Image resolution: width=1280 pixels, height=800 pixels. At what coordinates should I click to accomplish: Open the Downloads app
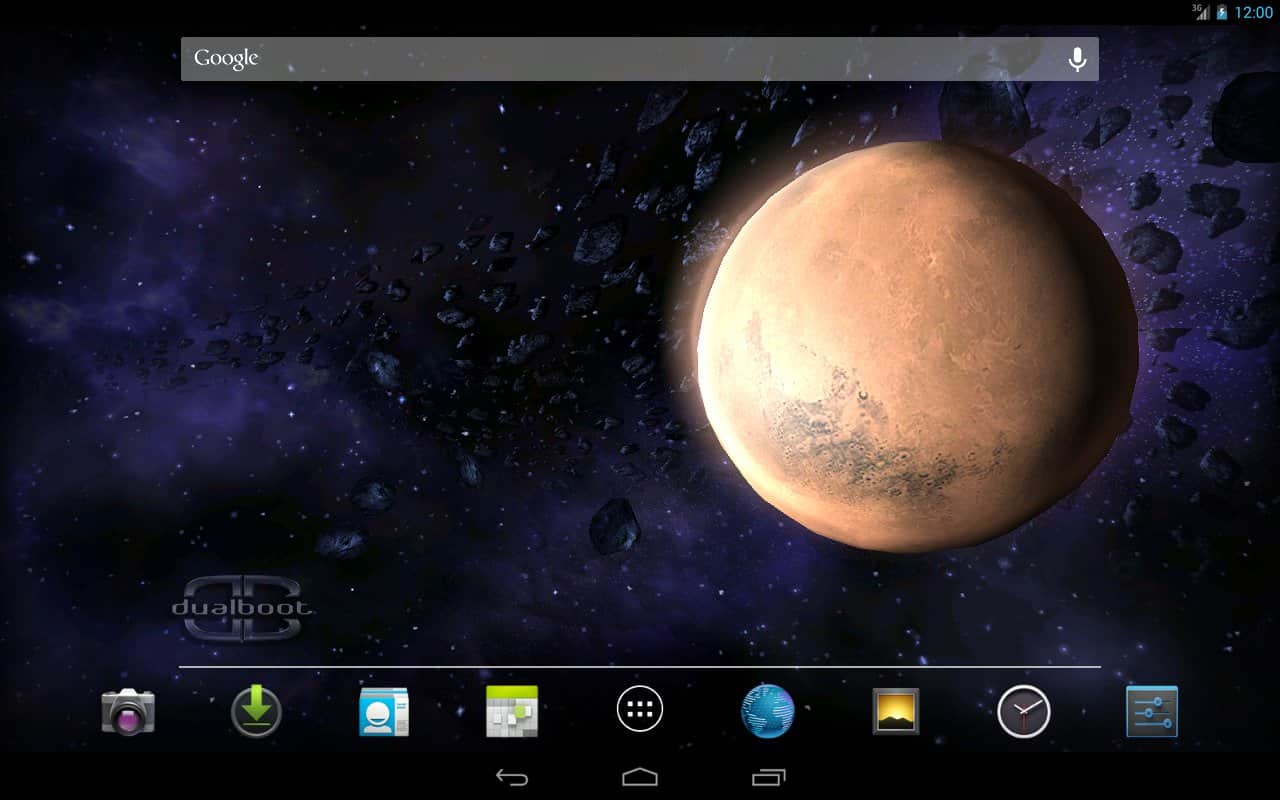pyautogui.click(x=256, y=712)
